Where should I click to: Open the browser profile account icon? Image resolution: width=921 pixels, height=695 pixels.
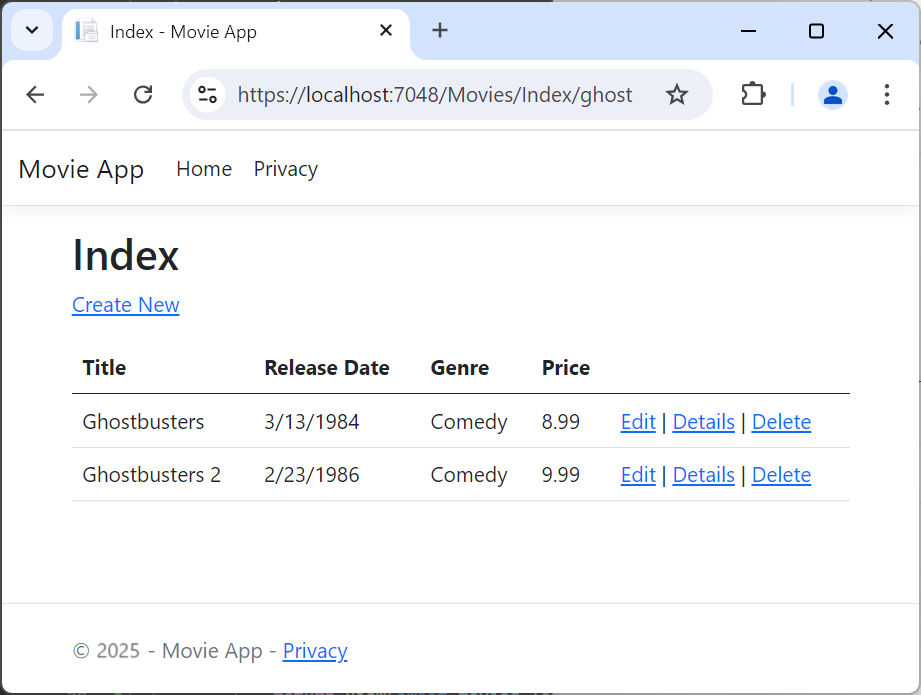[833, 94]
